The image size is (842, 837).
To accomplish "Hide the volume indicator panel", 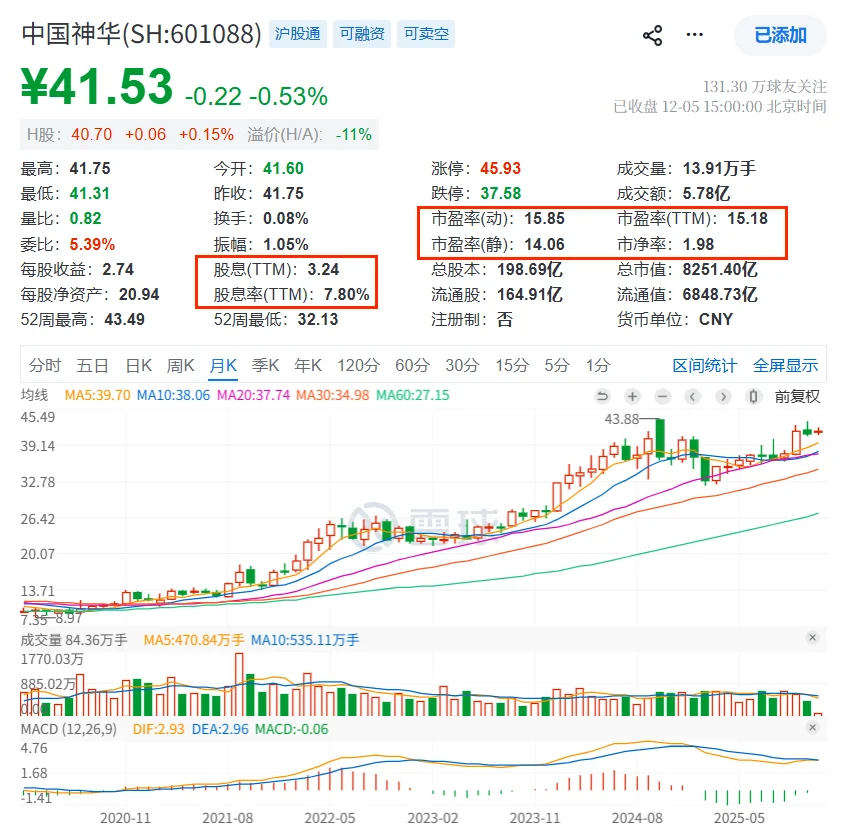I will 811,637.
